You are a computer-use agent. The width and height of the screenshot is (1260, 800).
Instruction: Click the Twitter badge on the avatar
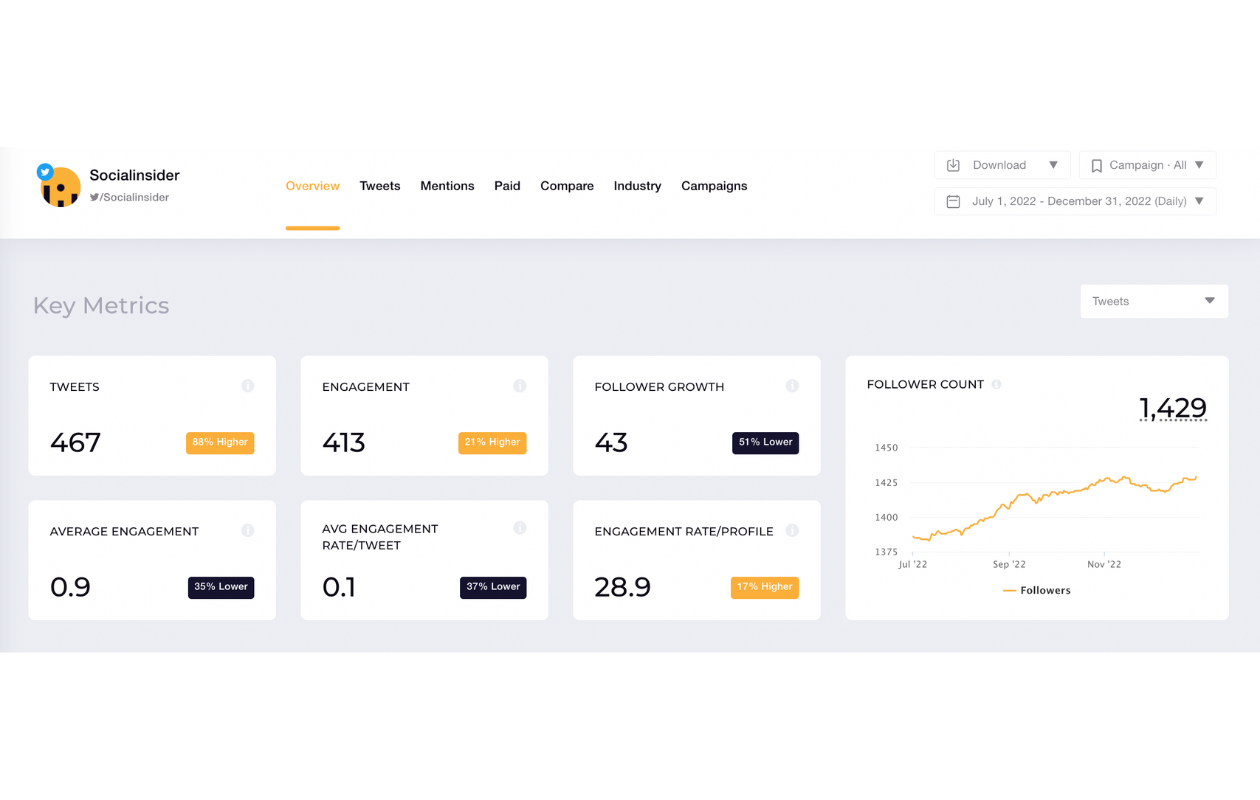pyautogui.click(x=45, y=172)
